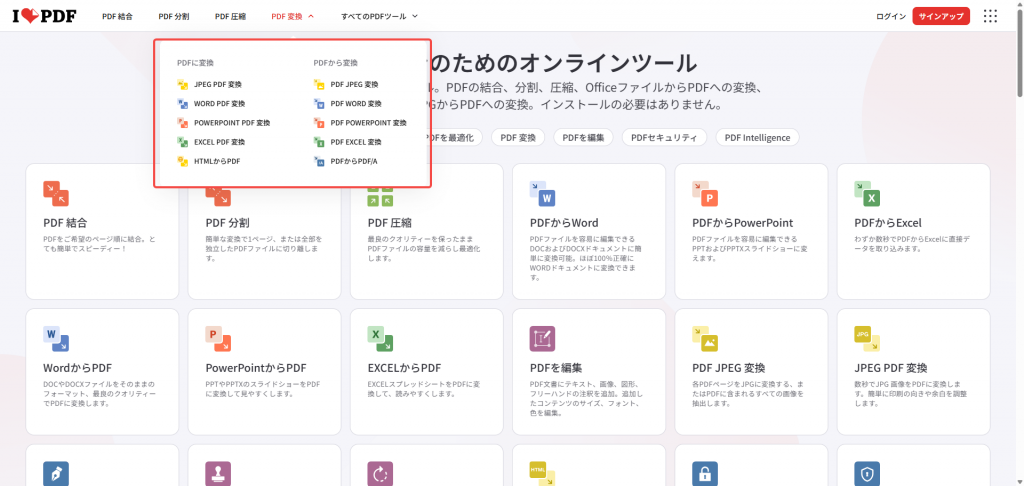Click the PDFからExcel card icon
This screenshot has height=486, width=1024.
[867, 193]
